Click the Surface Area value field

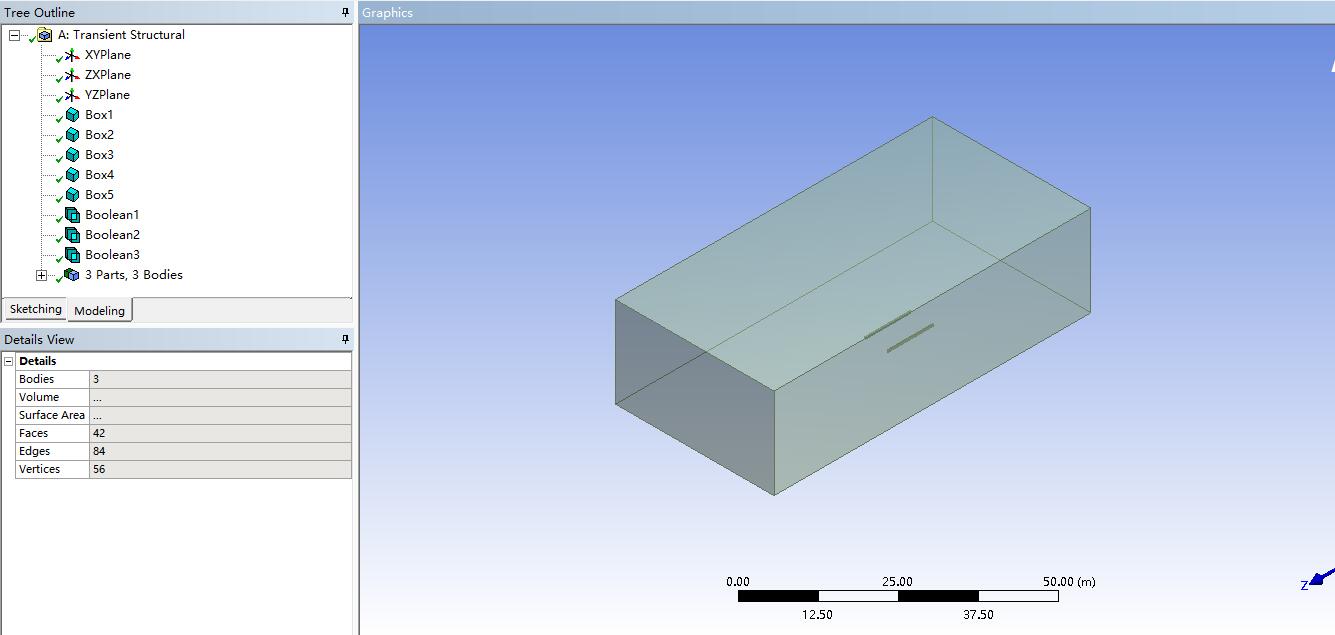tap(220, 415)
